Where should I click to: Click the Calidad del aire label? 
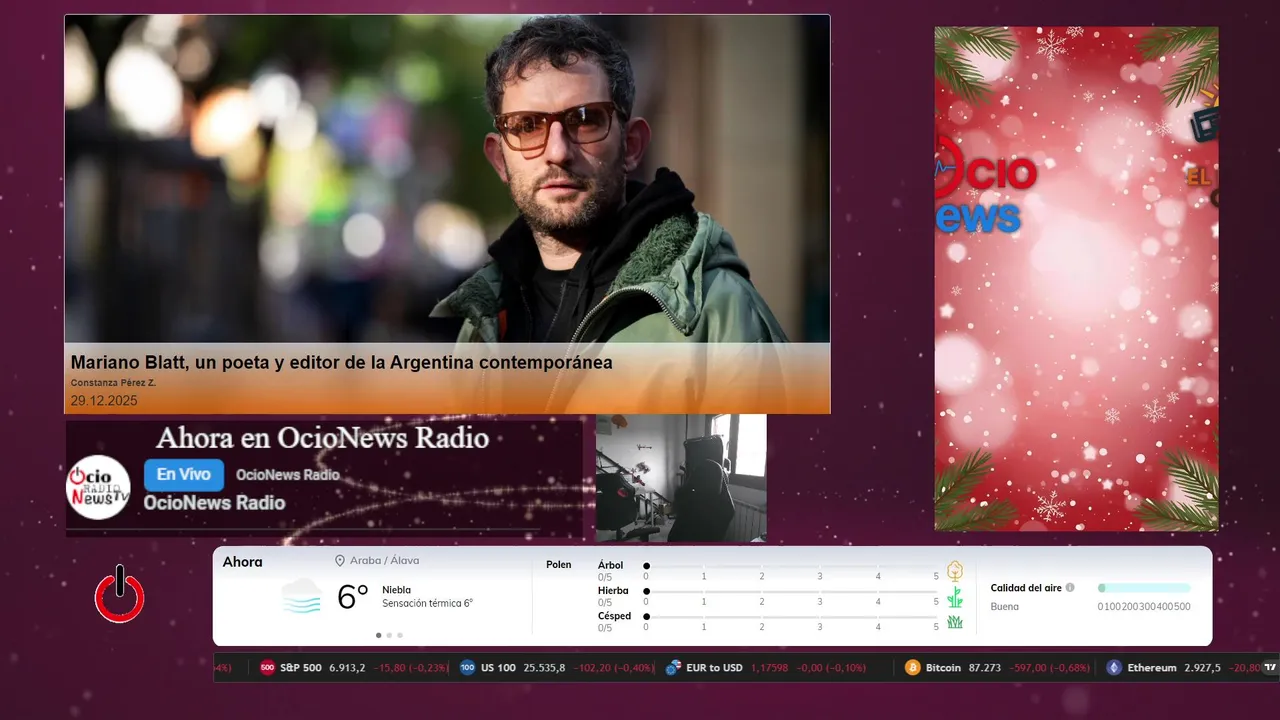tap(1026, 588)
